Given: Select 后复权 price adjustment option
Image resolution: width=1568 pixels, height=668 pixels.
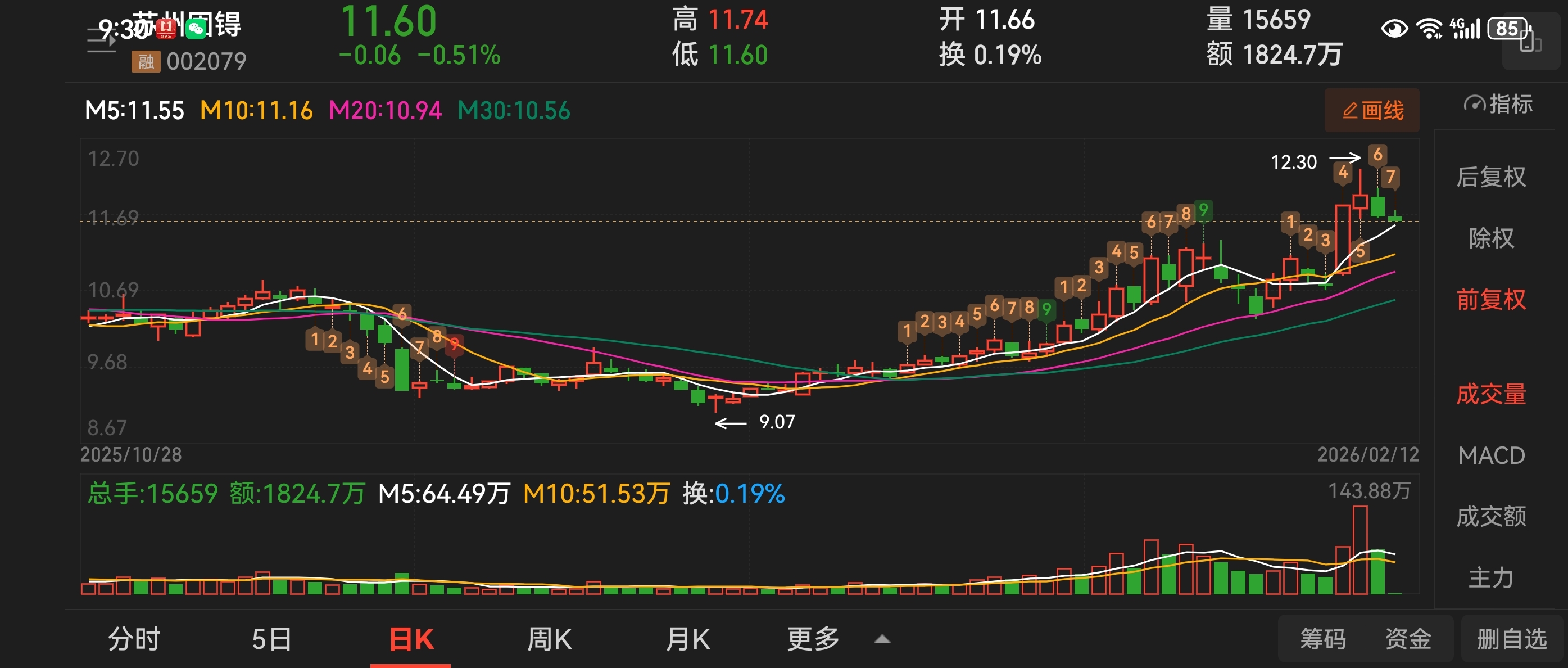Looking at the screenshot, I should click(x=1490, y=177).
